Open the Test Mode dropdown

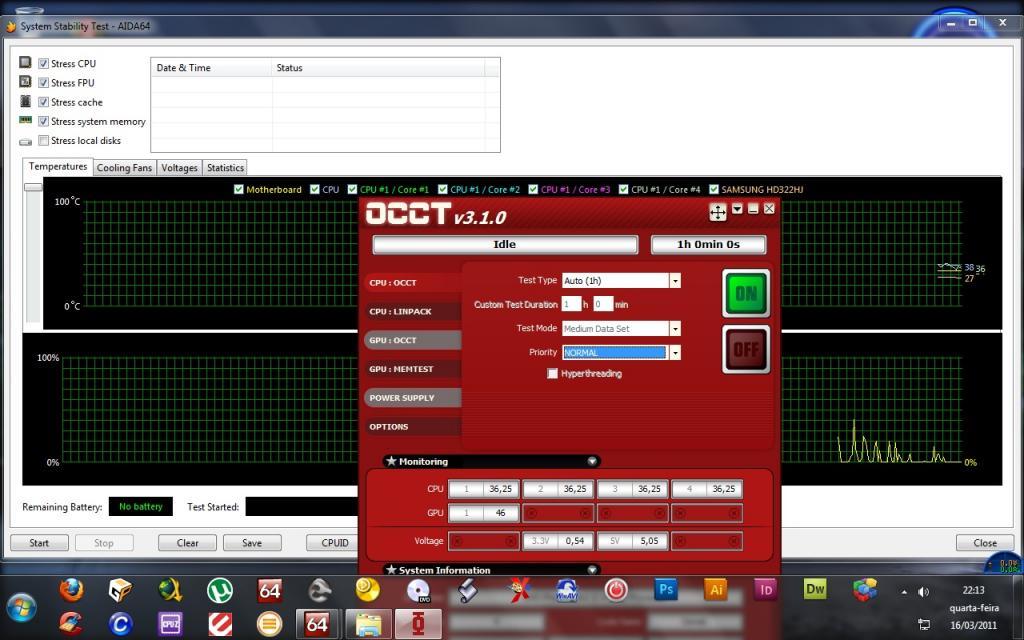tap(675, 328)
